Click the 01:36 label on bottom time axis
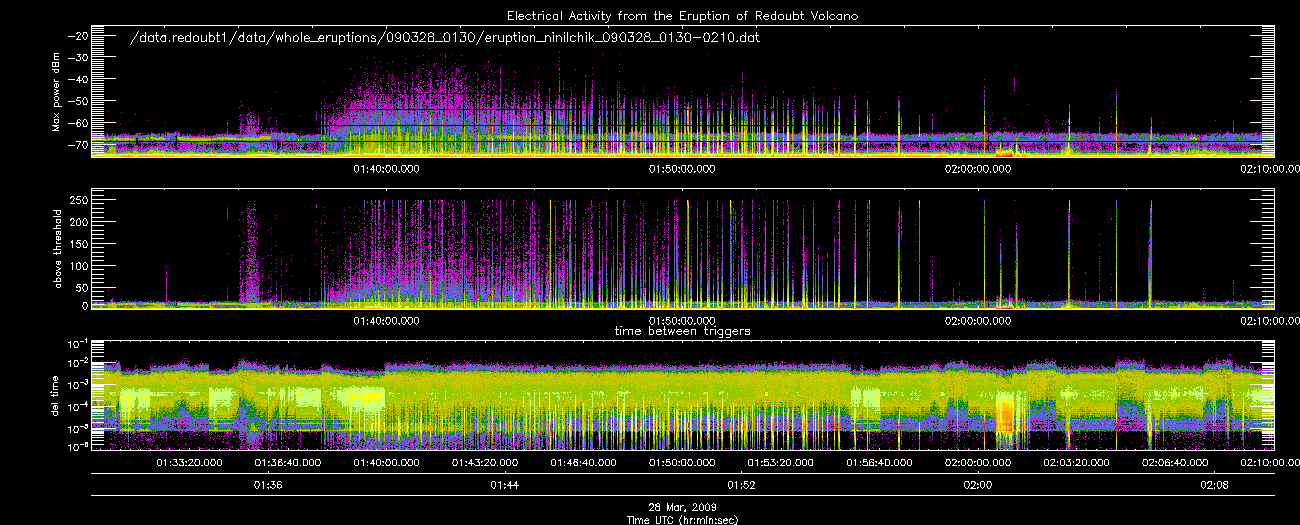This screenshot has height=525, width=1300. click(268, 485)
